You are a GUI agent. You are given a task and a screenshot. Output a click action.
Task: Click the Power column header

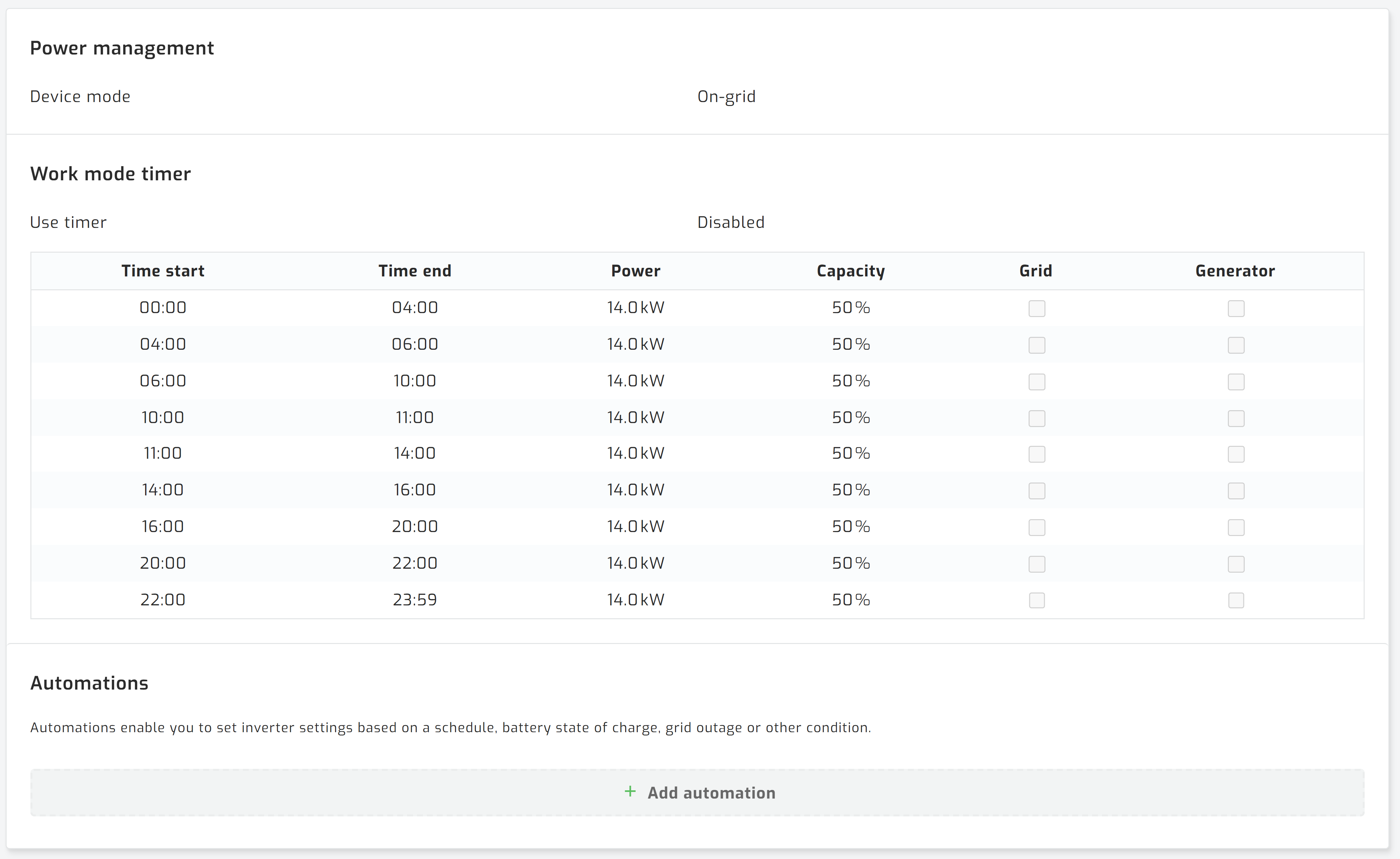coord(635,271)
